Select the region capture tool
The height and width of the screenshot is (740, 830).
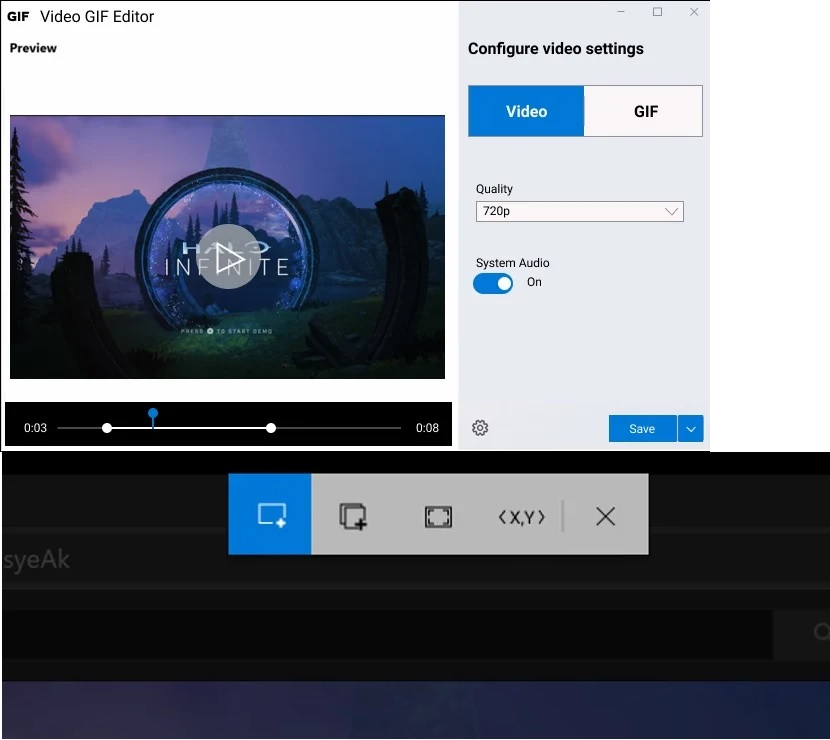(270, 514)
